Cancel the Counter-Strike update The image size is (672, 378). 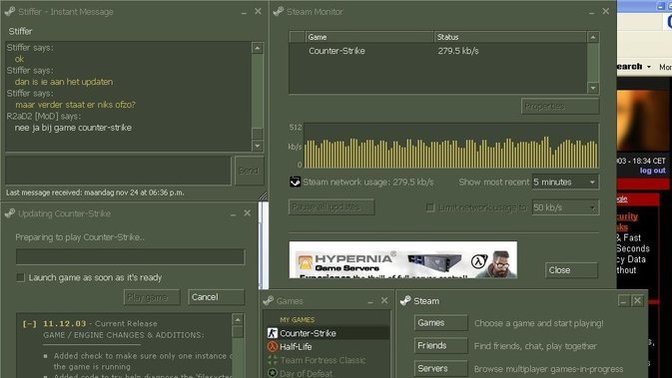click(x=216, y=297)
